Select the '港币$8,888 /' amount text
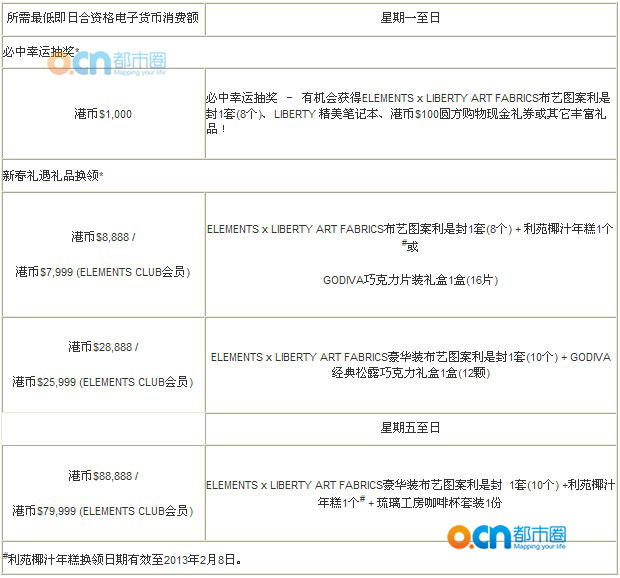The width and height of the screenshot is (620, 578). click(103, 237)
